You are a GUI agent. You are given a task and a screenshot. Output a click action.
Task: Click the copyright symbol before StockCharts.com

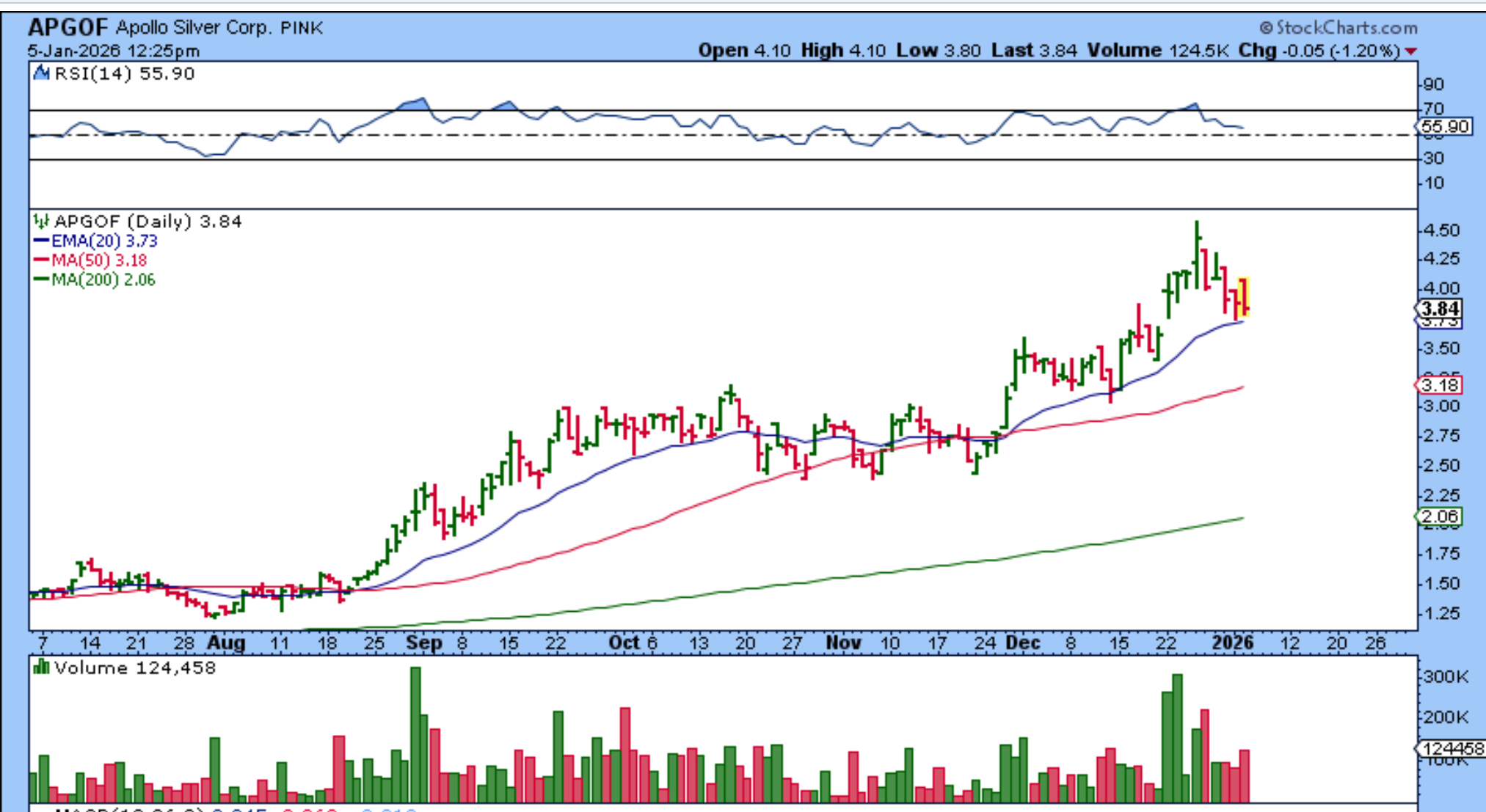point(1266,28)
